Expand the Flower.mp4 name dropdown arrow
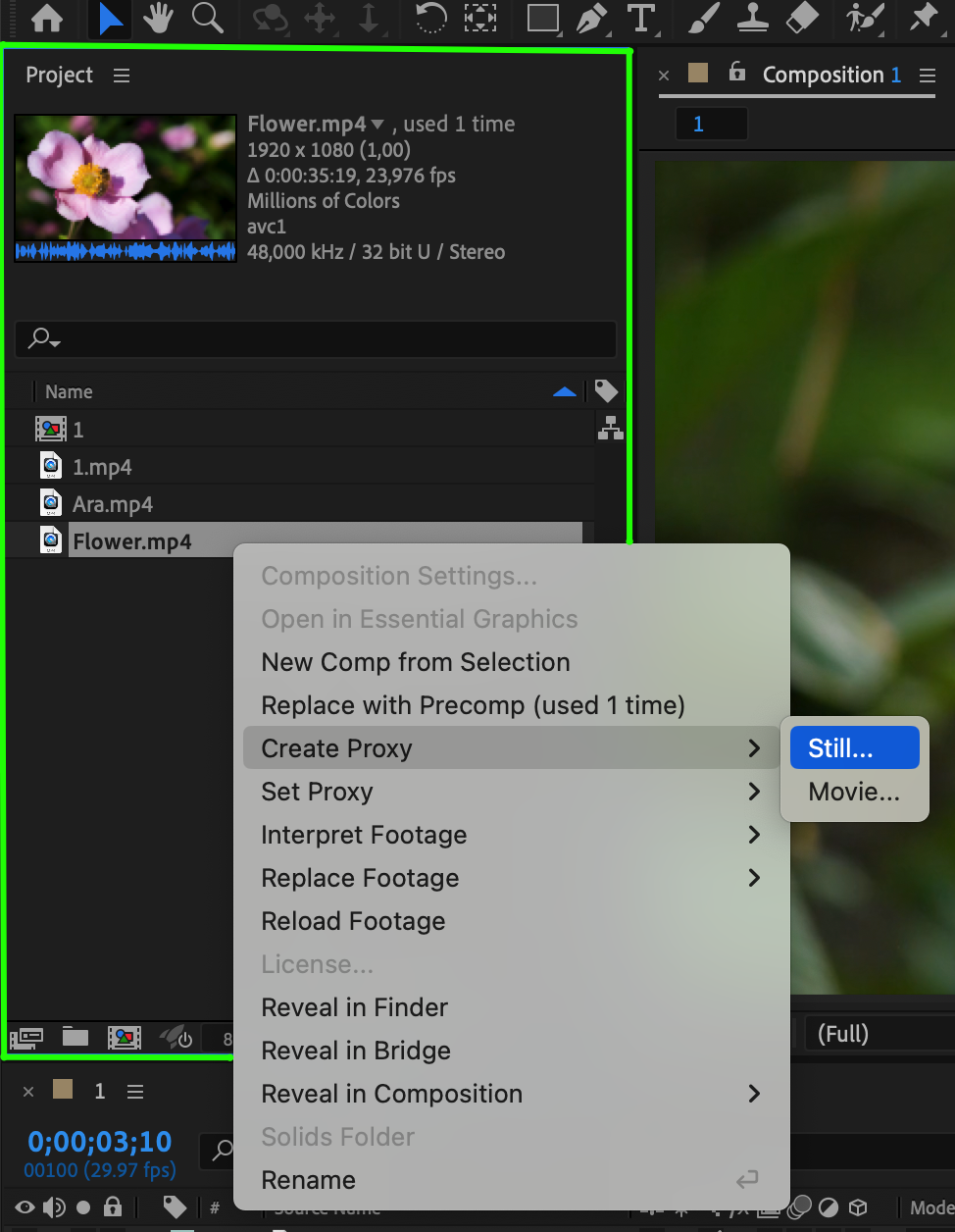The image size is (955, 1232). [x=377, y=125]
